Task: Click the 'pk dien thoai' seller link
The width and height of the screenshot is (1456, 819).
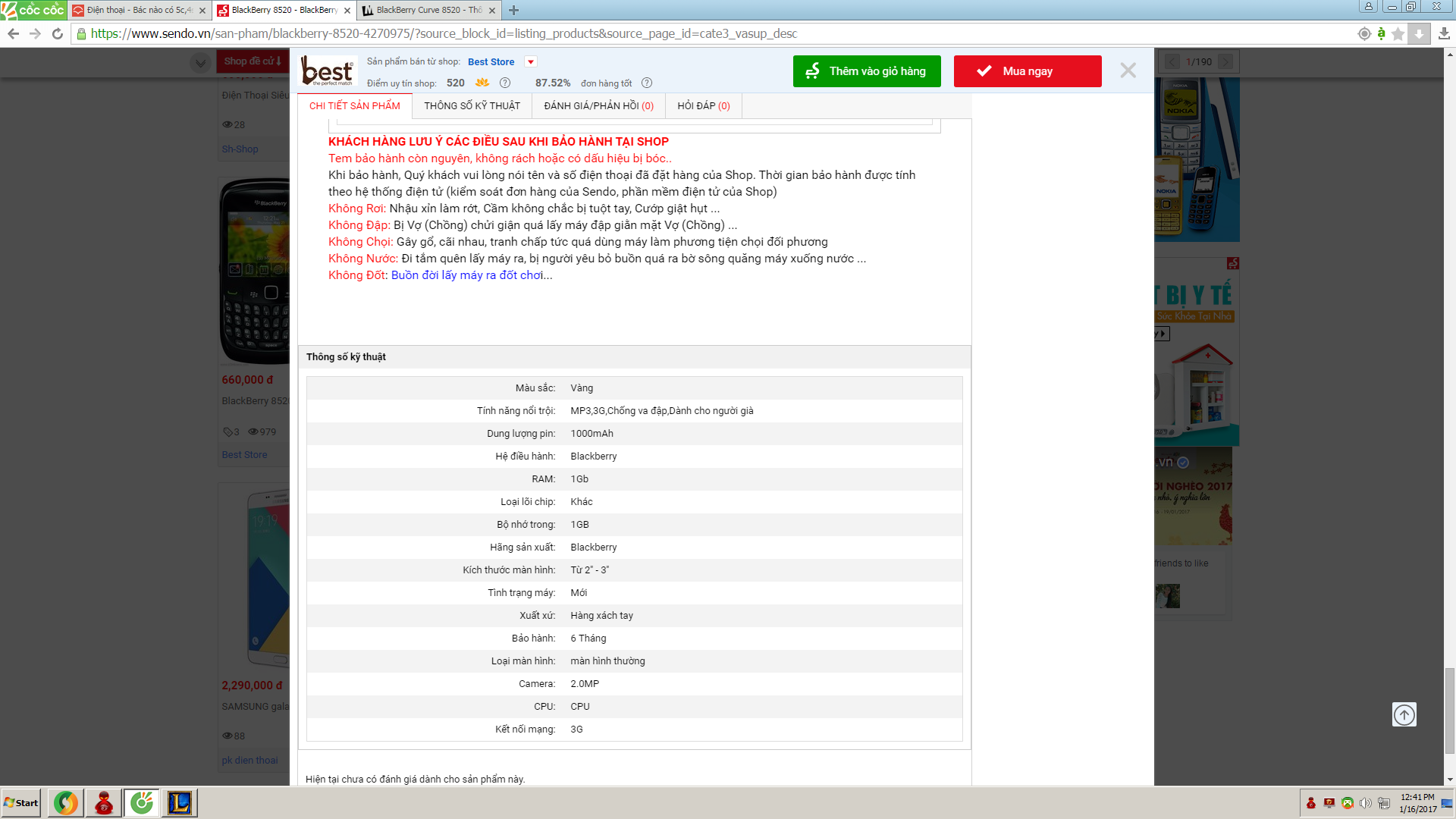Action: pyautogui.click(x=249, y=760)
